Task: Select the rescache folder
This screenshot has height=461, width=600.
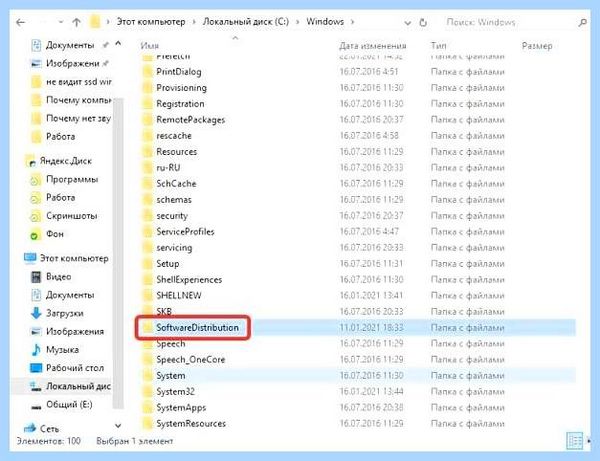Action: click(174, 136)
